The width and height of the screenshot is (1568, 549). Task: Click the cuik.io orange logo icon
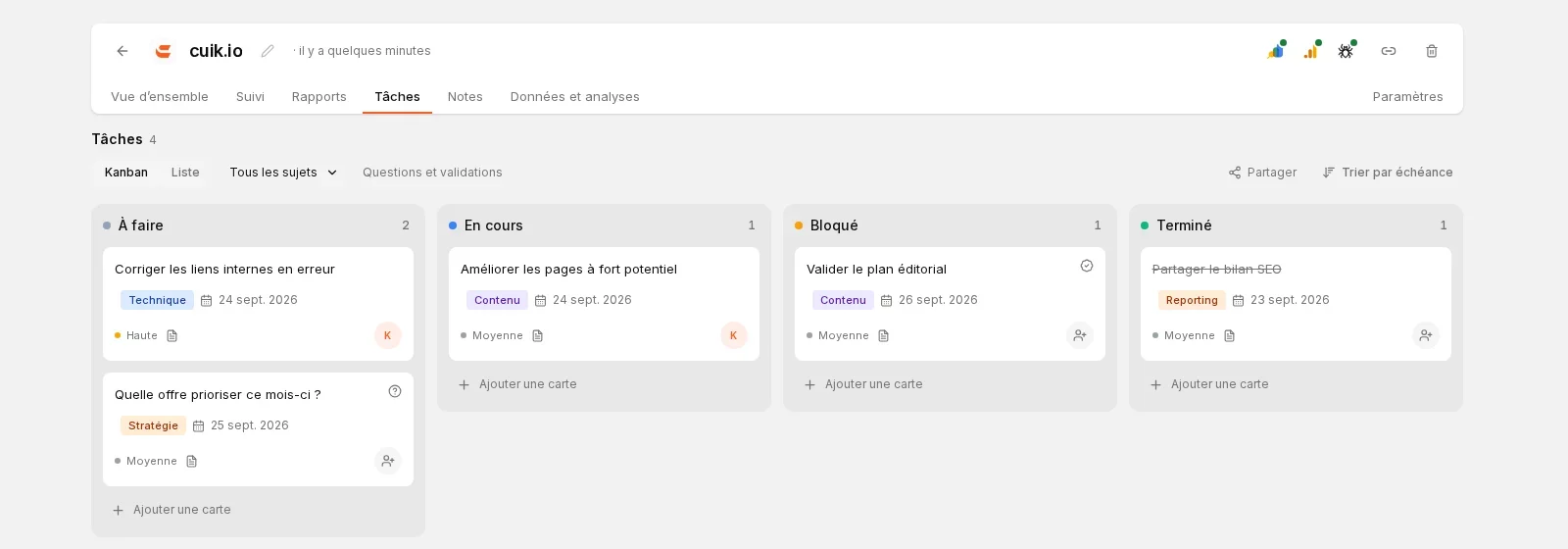pyautogui.click(x=164, y=51)
